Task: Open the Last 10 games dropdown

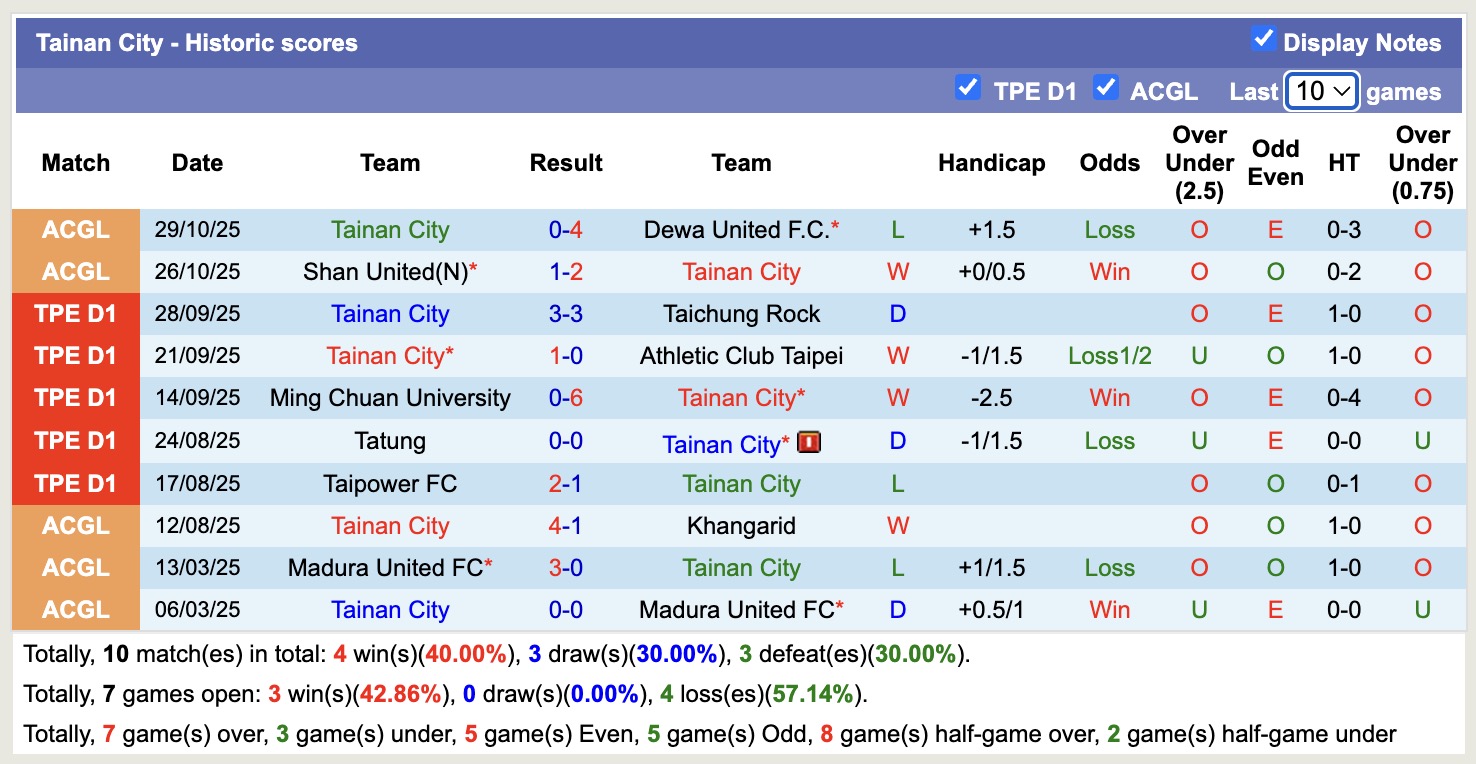Action: point(1321,91)
